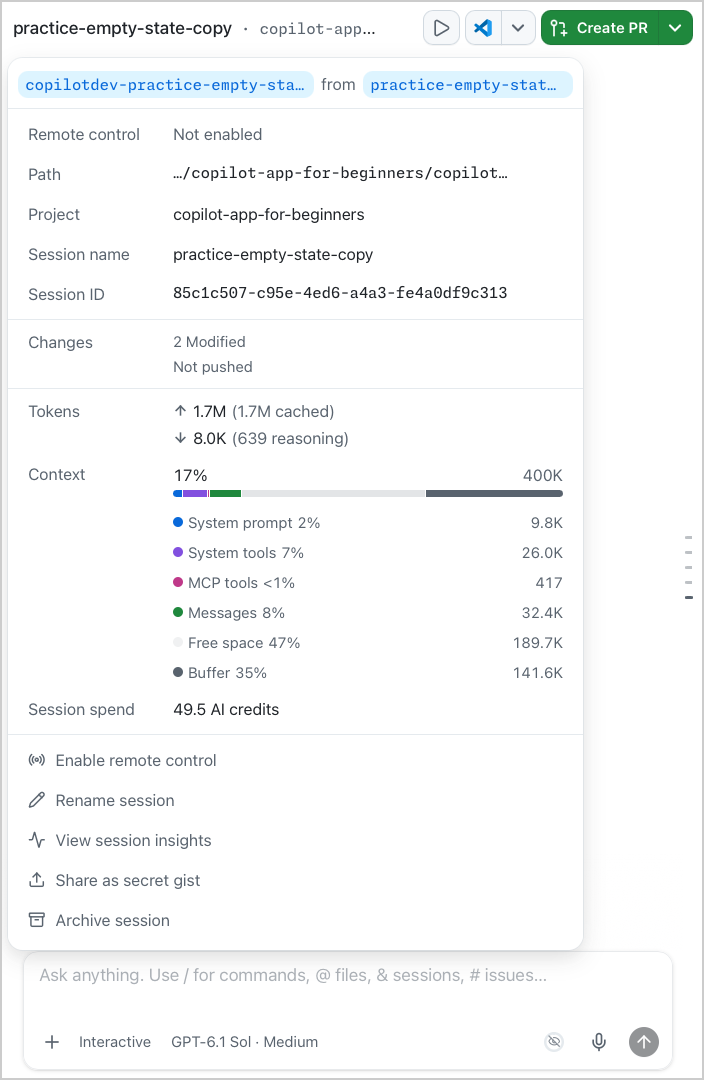Choose View session insights menu item
The image size is (704, 1080).
click(x=296, y=840)
